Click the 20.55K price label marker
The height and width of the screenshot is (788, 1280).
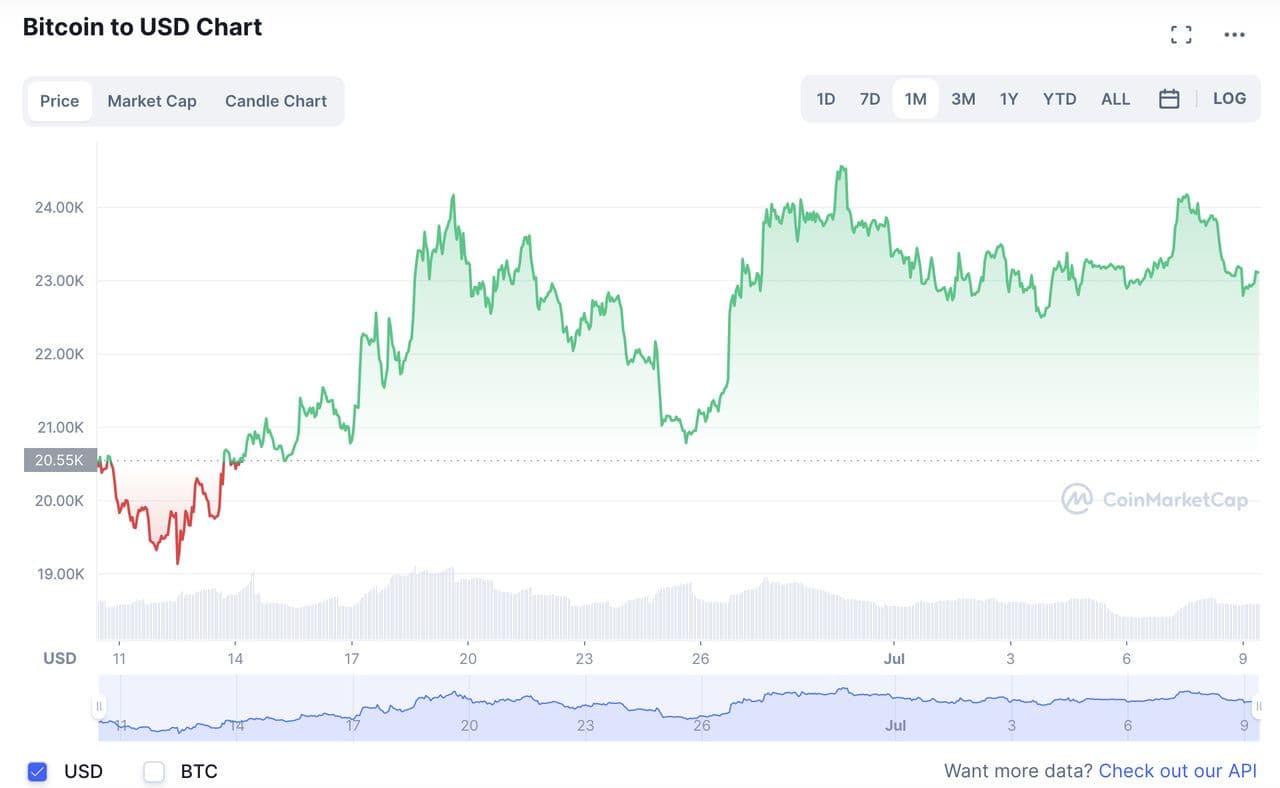pyautogui.click(x=60, y=460)
